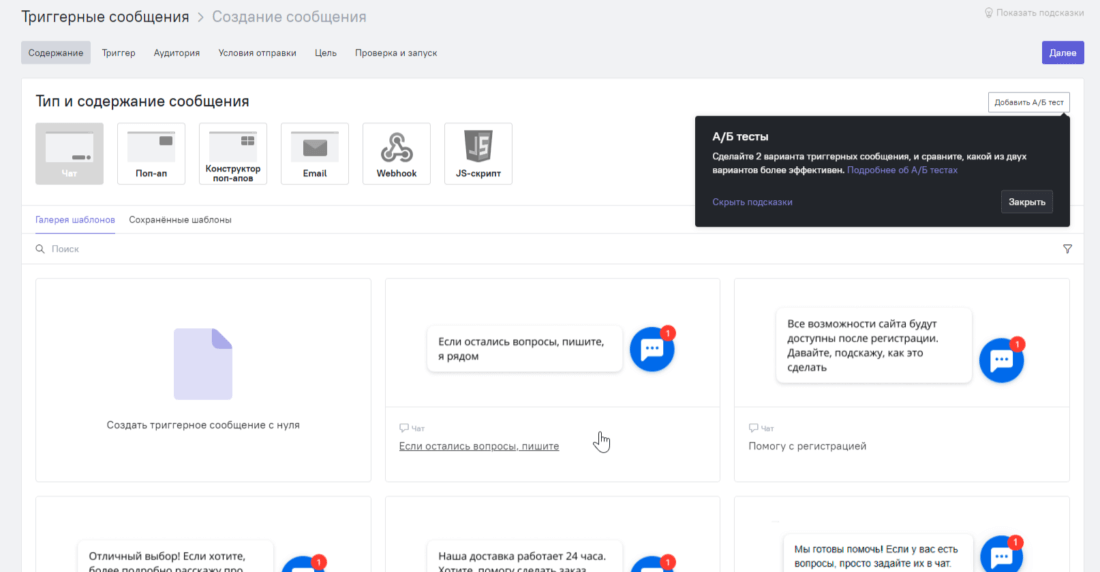Click 'Все возможности сайта будут доступны' preview
Image resolution: width=1100 pixels, height=572 pixels.
click(x=873, y=345)
